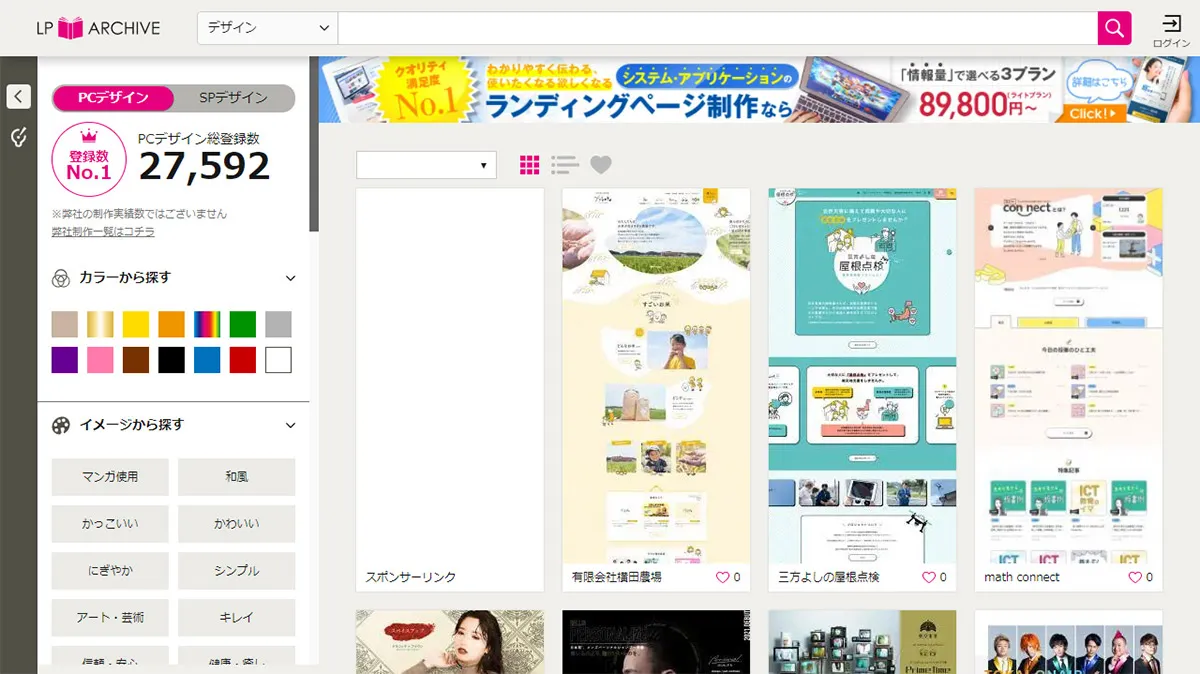1200x674 pixels.
Task: Click the pink search magnifier icon
Action: point(1113,28)
